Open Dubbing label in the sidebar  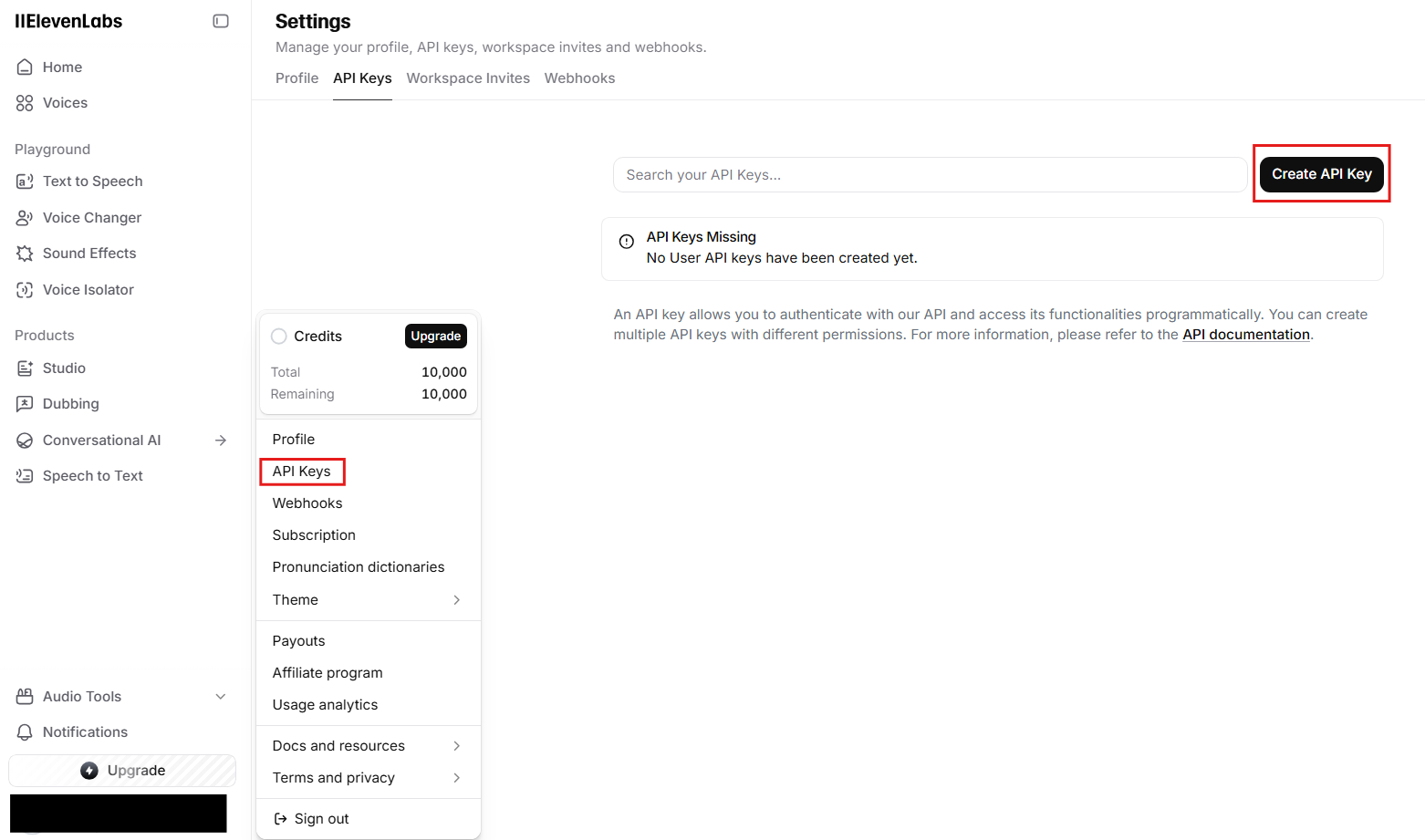click(x=71, y=404)
